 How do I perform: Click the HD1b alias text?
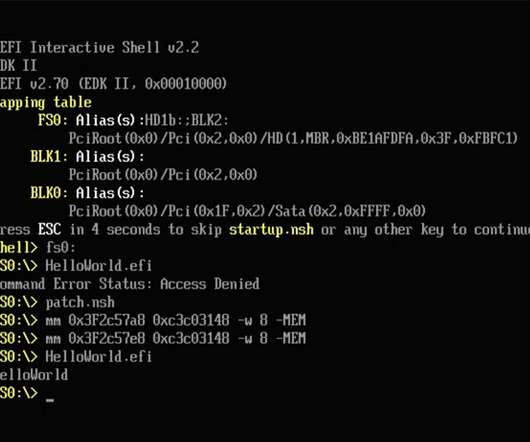click(x=161, y=120)
